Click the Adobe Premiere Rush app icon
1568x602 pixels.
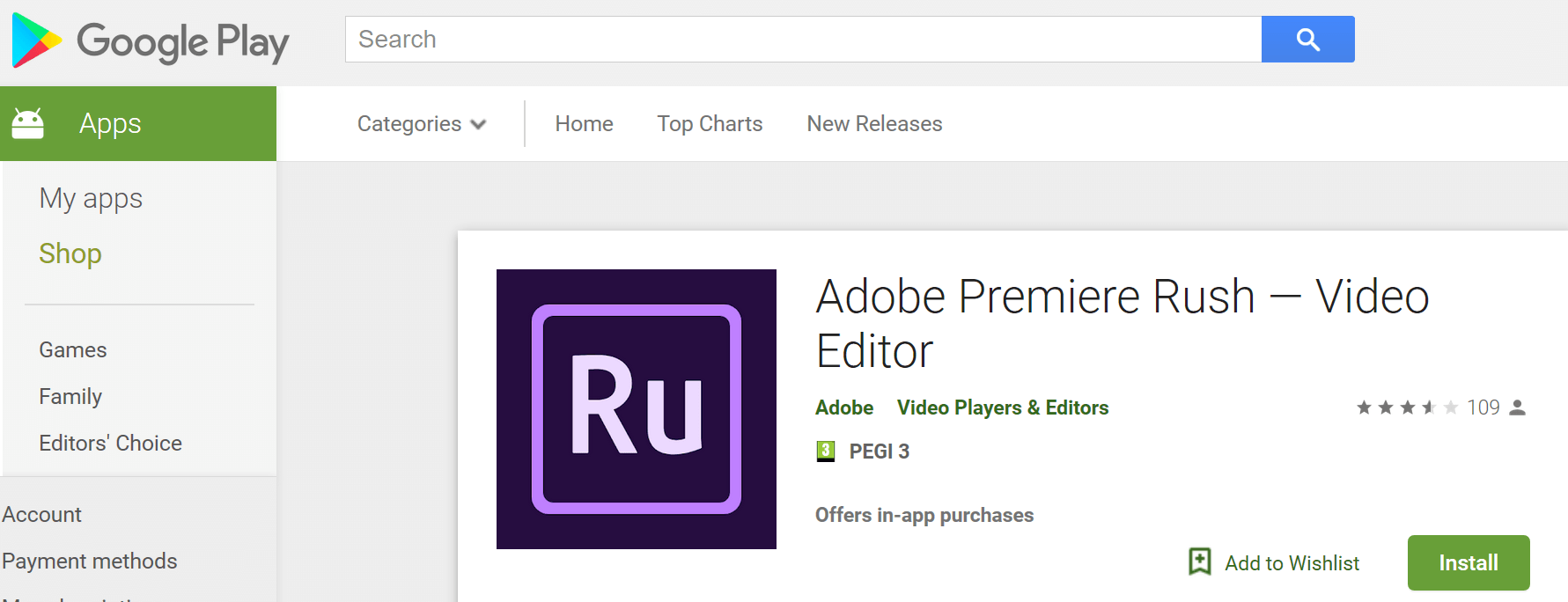pos(637,409)
